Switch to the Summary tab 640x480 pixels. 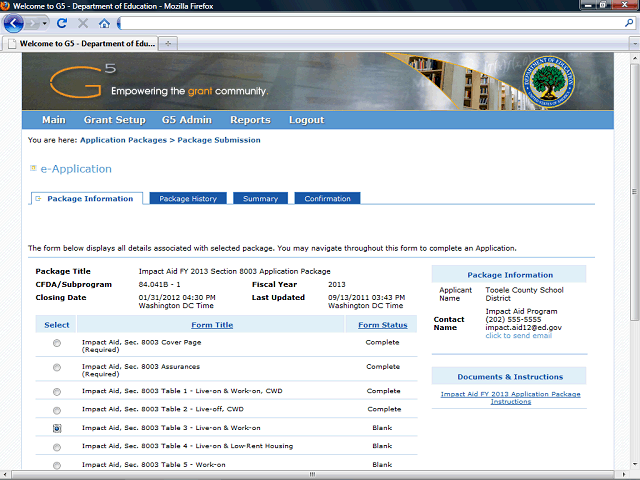tap(260, 198)
